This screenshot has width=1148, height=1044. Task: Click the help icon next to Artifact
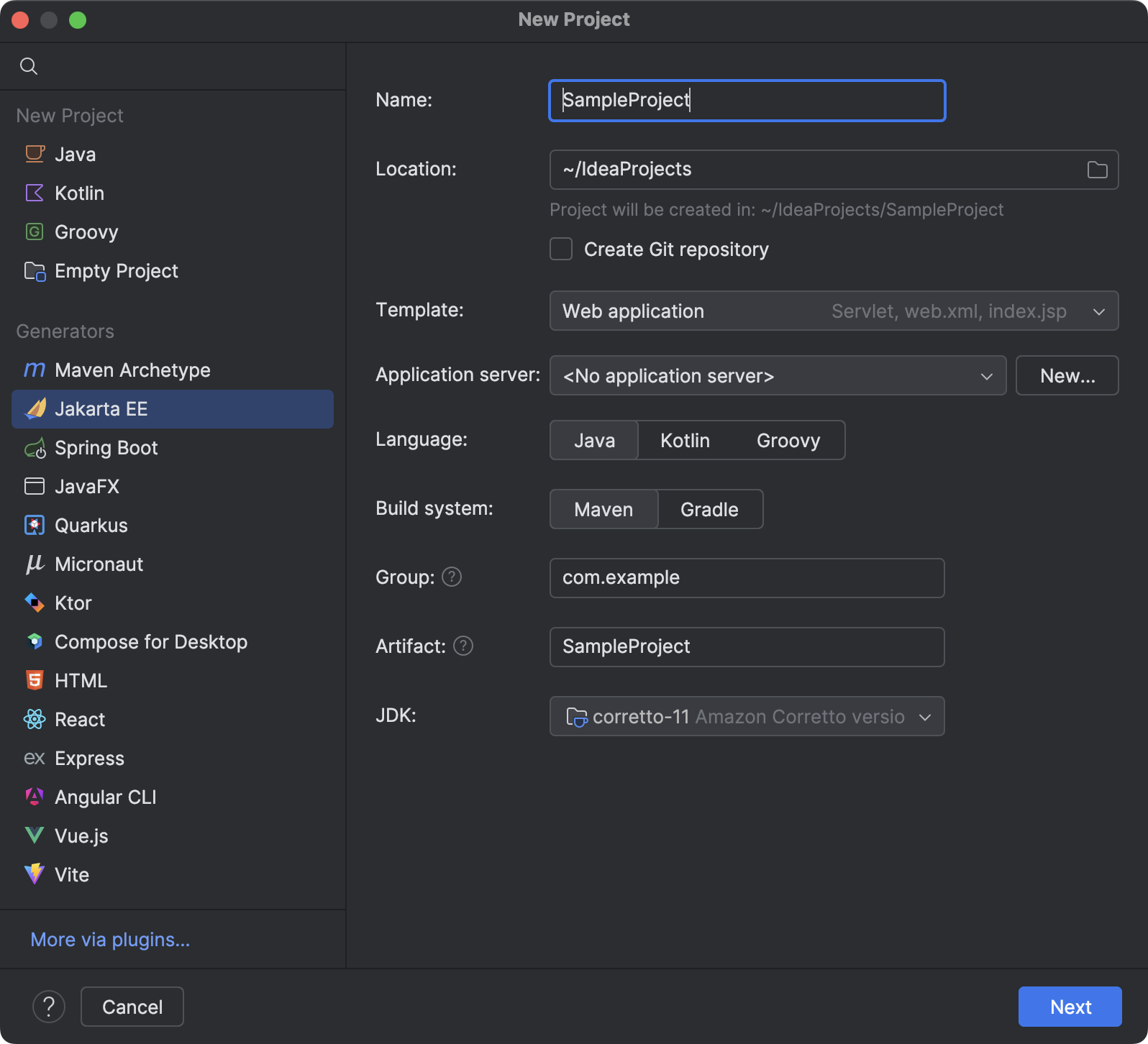click(x=463, y=646)
